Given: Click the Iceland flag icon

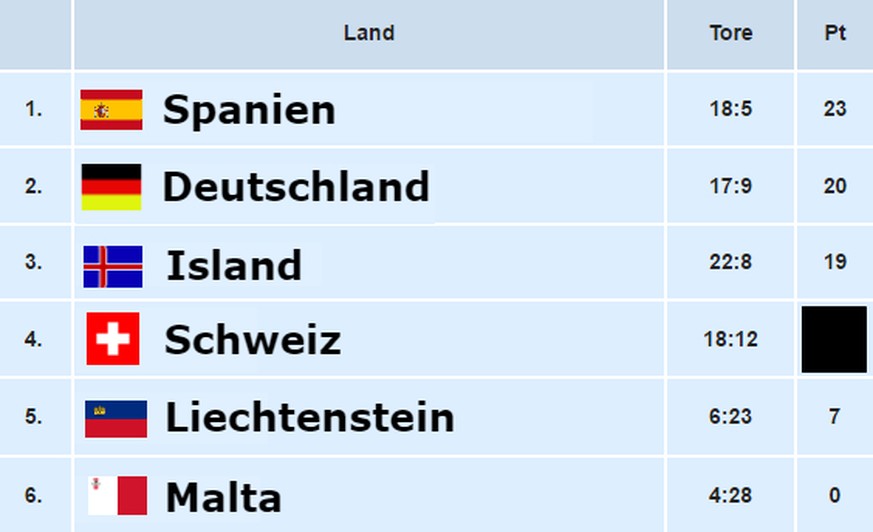Looking at the screenshot, I should (x=113, y=267).
